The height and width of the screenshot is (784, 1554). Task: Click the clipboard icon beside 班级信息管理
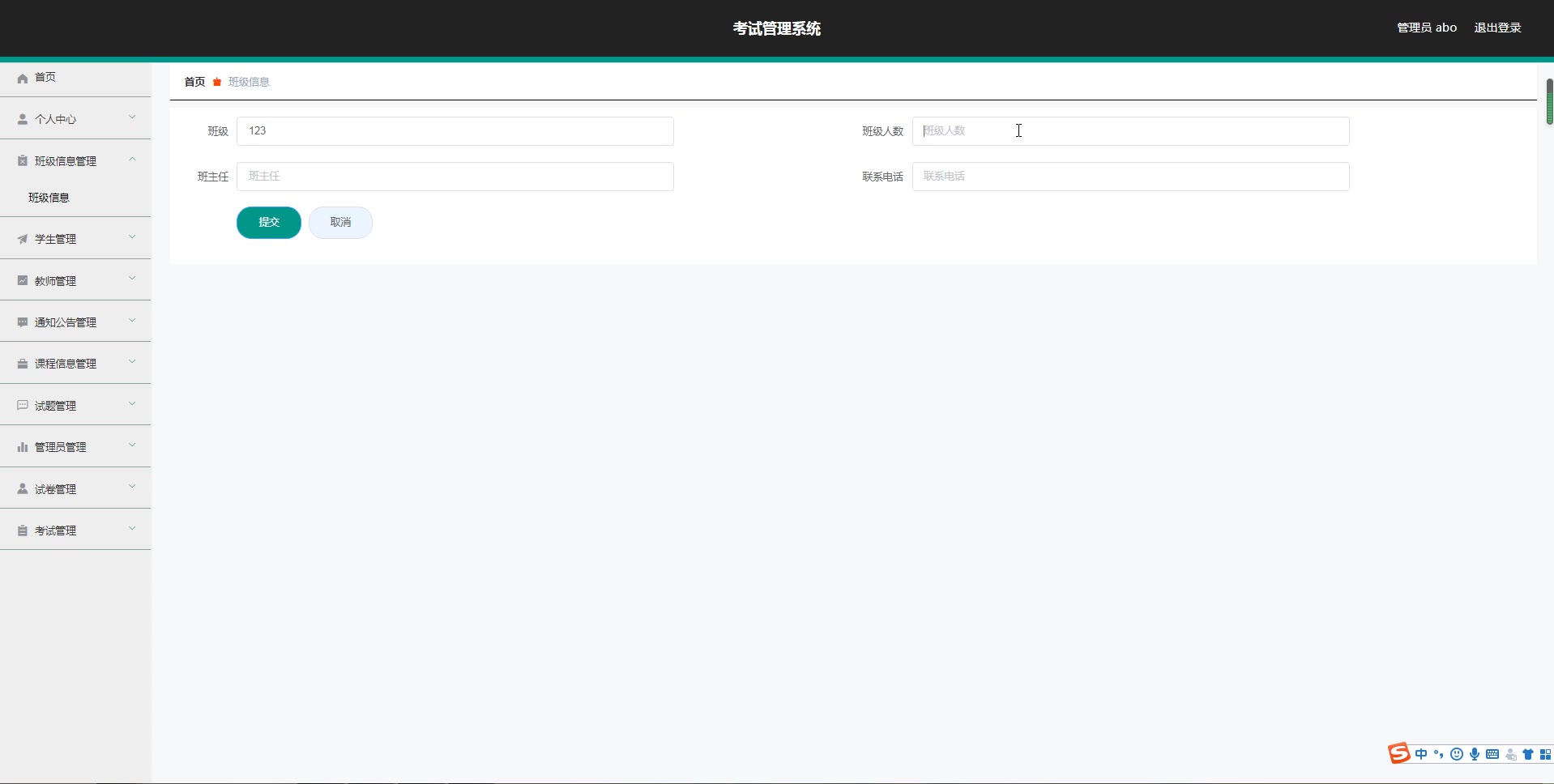pyautogui.click(x=23, y=161)
